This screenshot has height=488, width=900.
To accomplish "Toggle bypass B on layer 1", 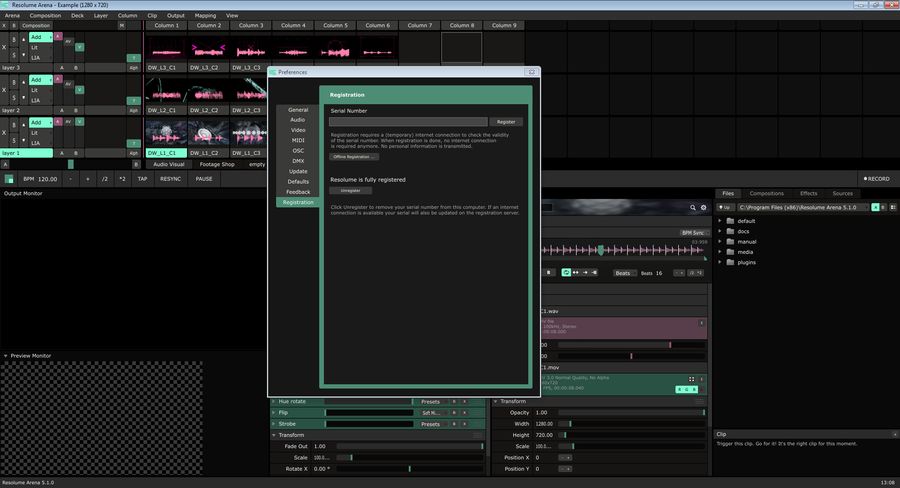I will click(x=14, y=125).
